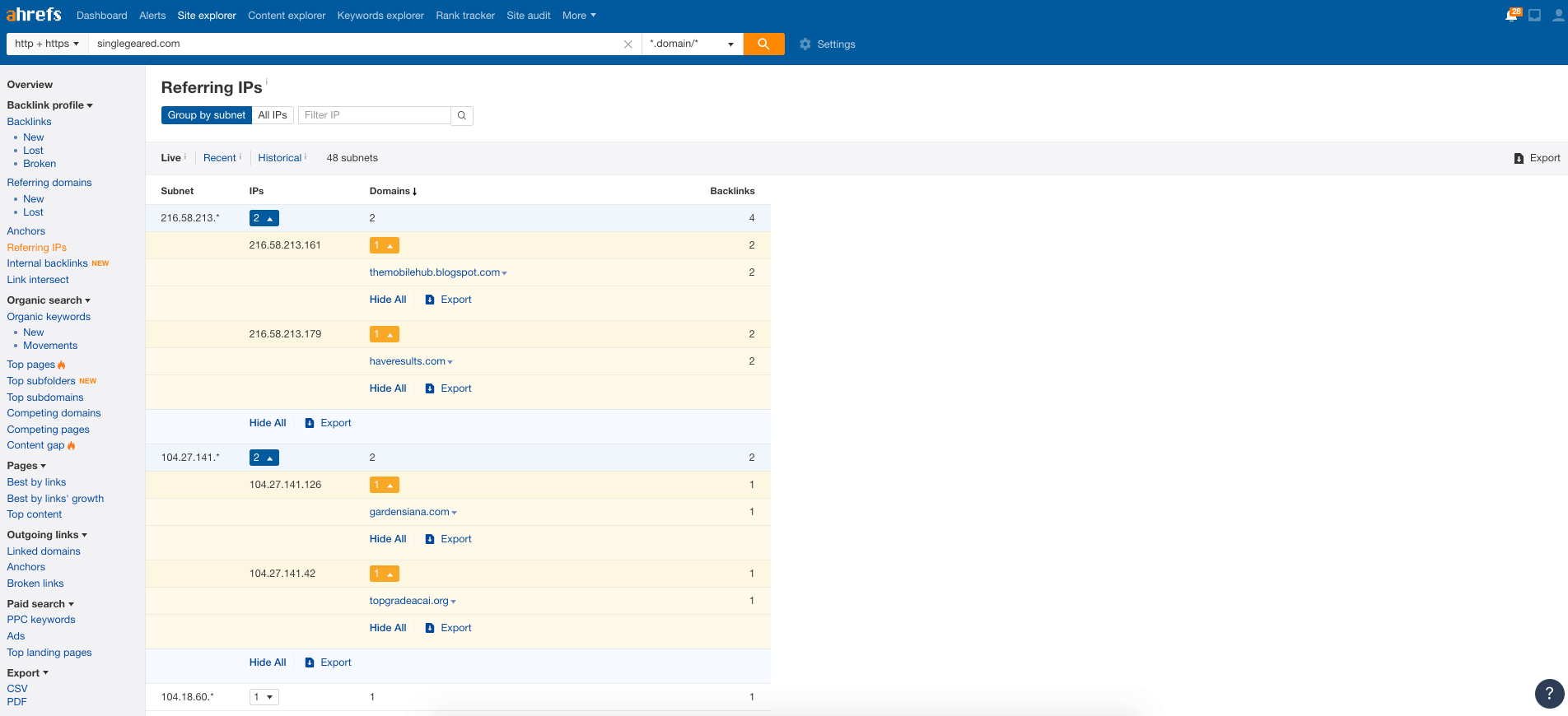Open haveresults.com domain dropdown

tap(450, 362)
